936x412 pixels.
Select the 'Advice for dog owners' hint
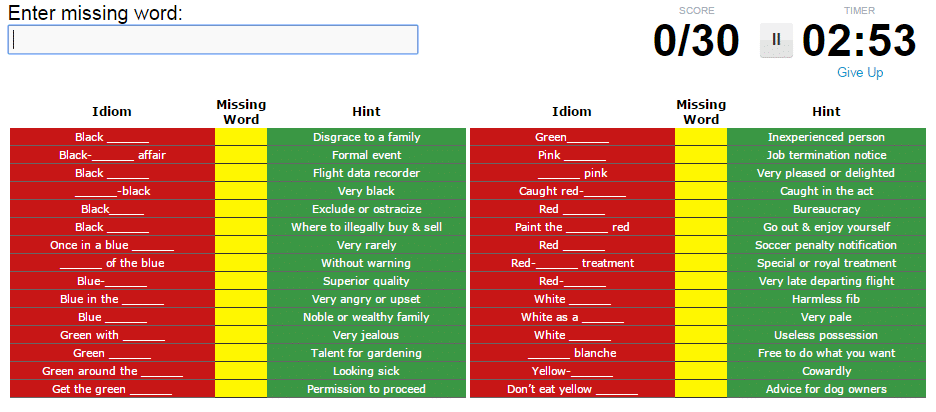[826, 389]
